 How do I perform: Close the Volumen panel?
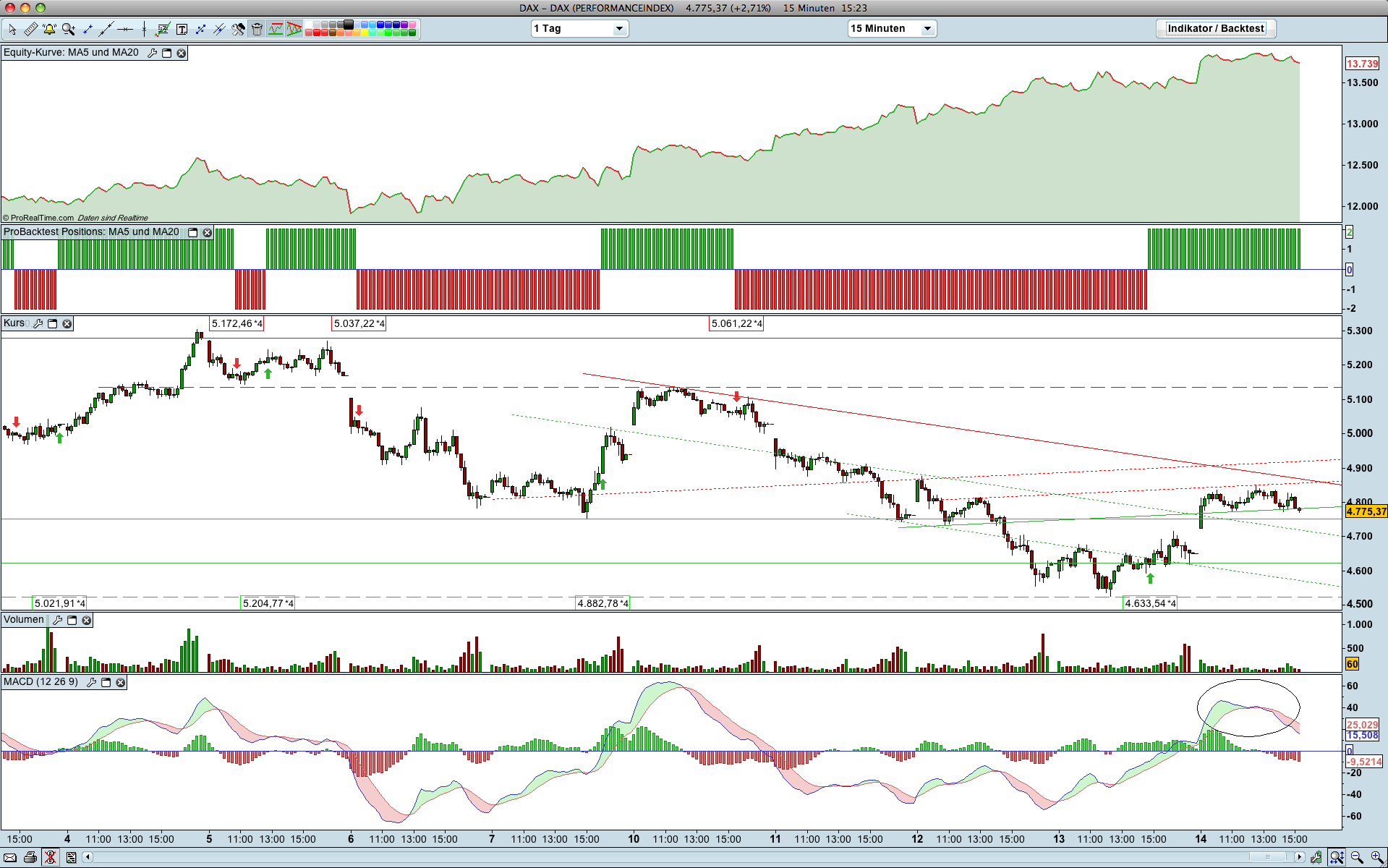click(x=87, y=620)
